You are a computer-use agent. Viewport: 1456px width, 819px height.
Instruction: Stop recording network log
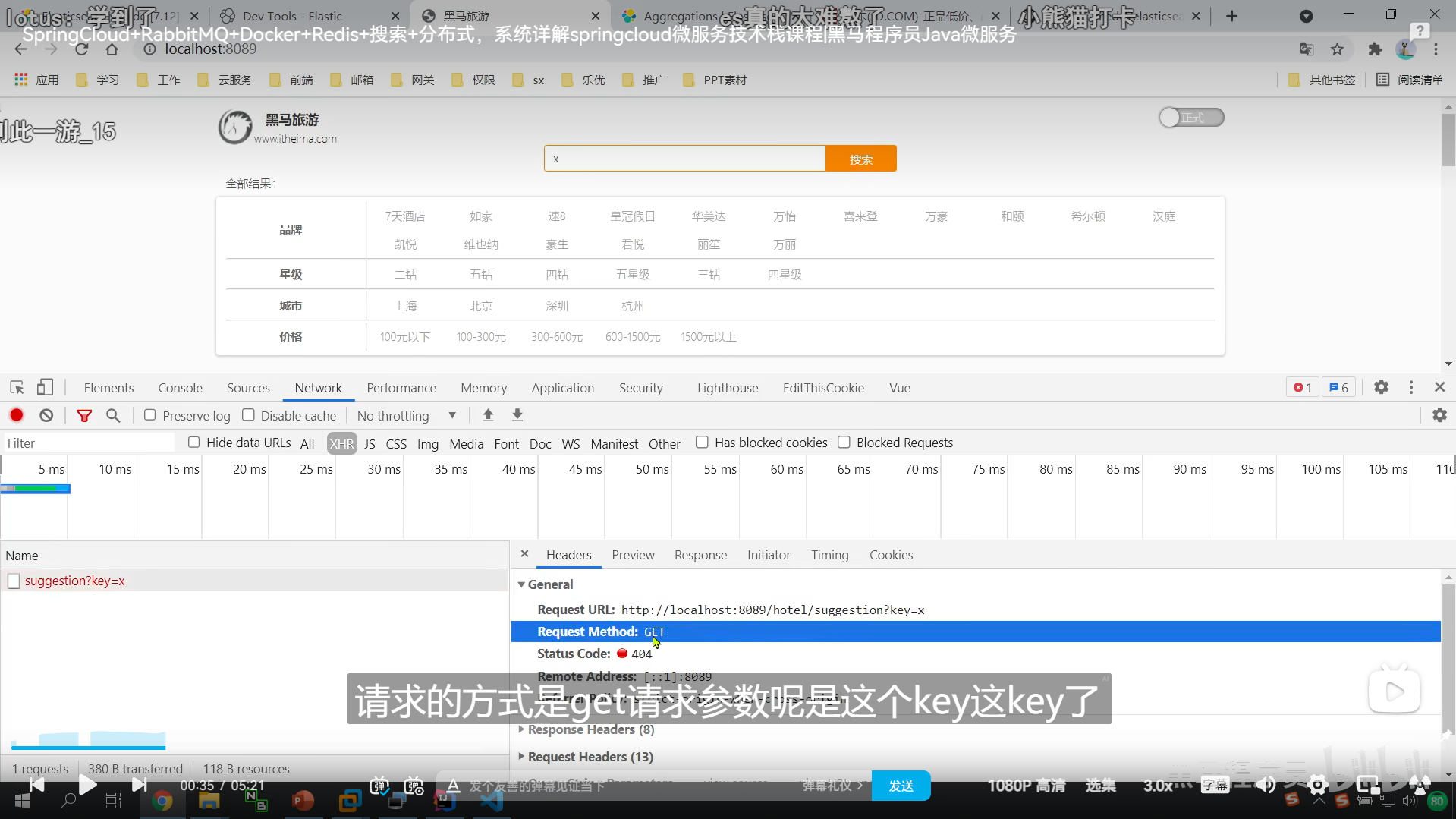click(17, 415)
